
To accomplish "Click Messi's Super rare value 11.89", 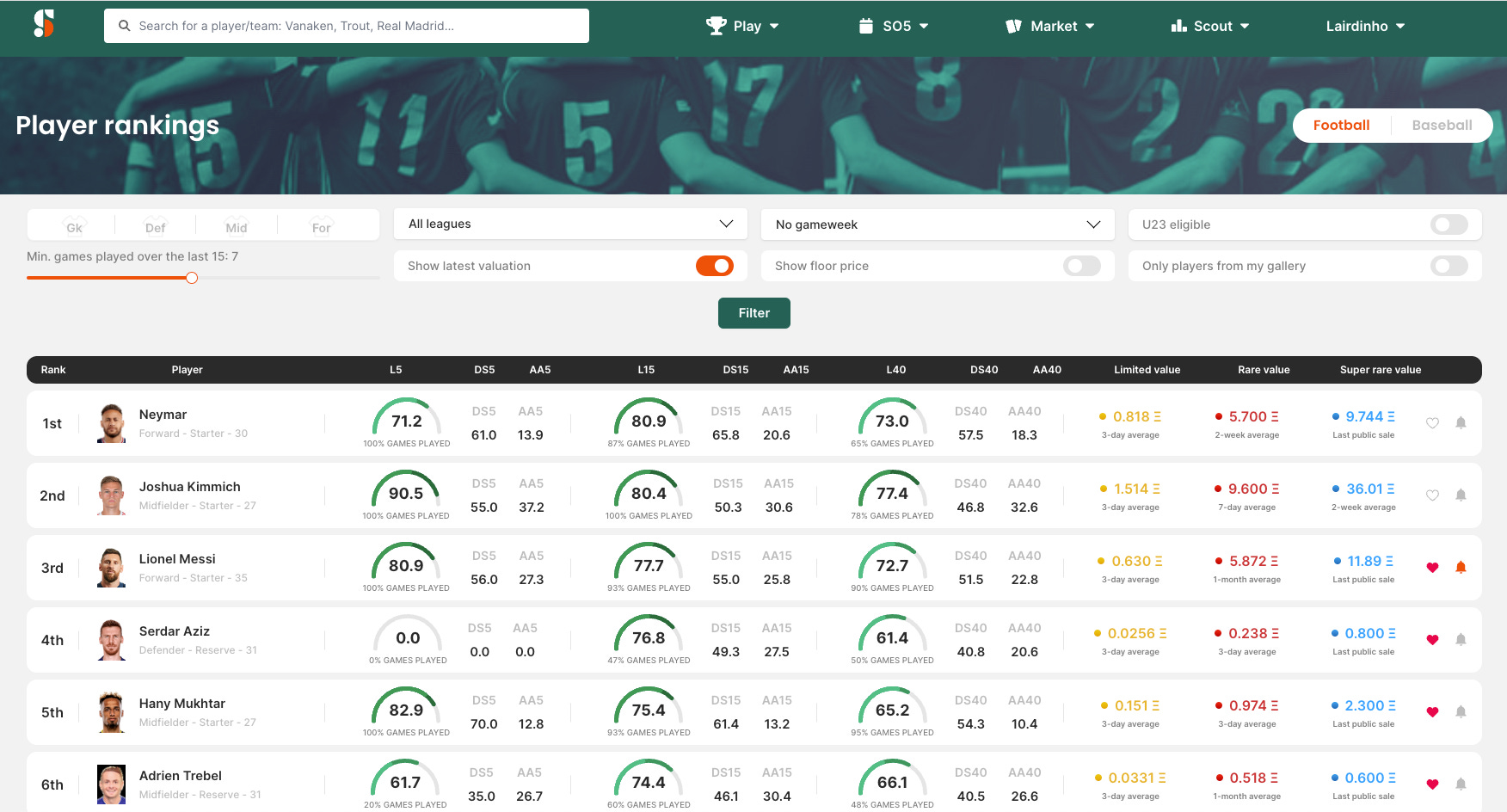I will [x=1363, y=561].
